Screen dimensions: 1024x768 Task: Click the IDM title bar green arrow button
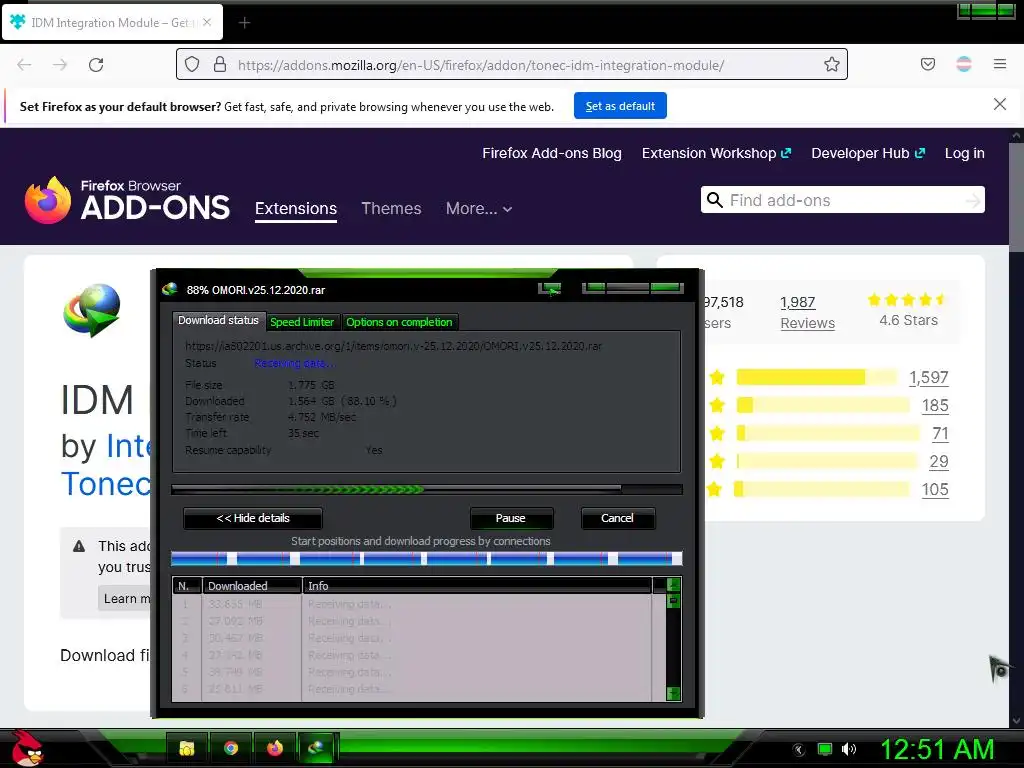click(550, 289)
